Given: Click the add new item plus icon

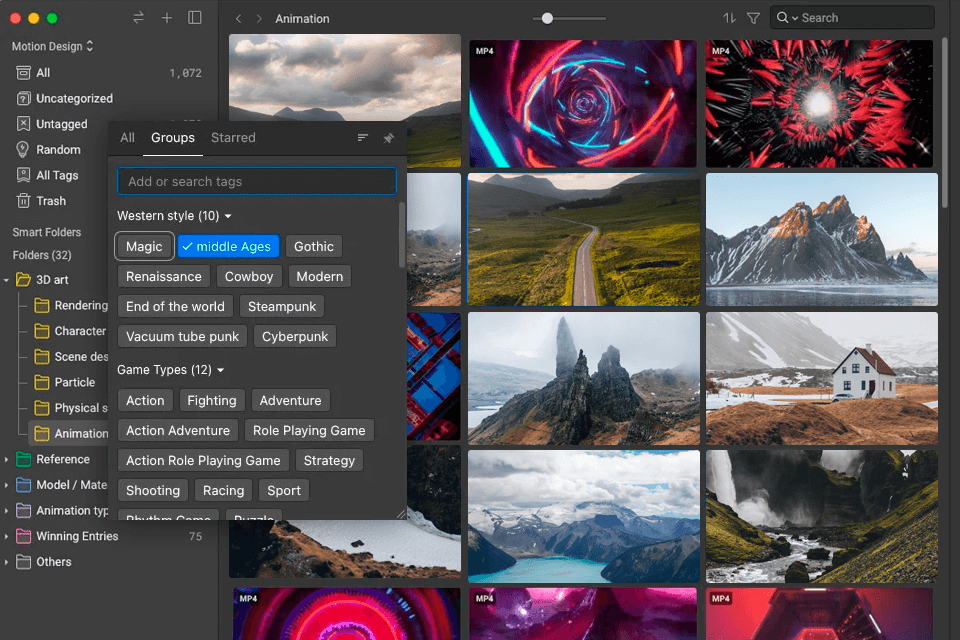Looking at the screenshot, I should (167, 18).
